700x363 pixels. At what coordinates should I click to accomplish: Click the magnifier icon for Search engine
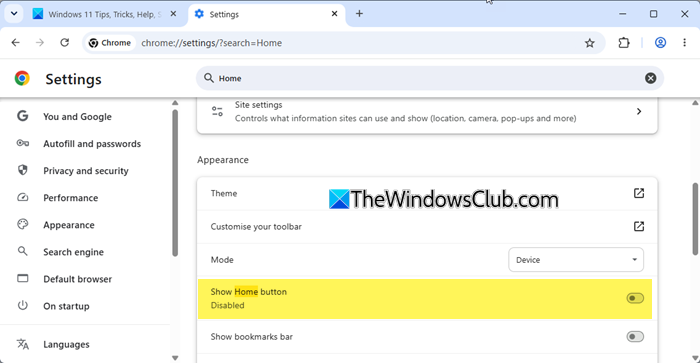pos(22,251)
